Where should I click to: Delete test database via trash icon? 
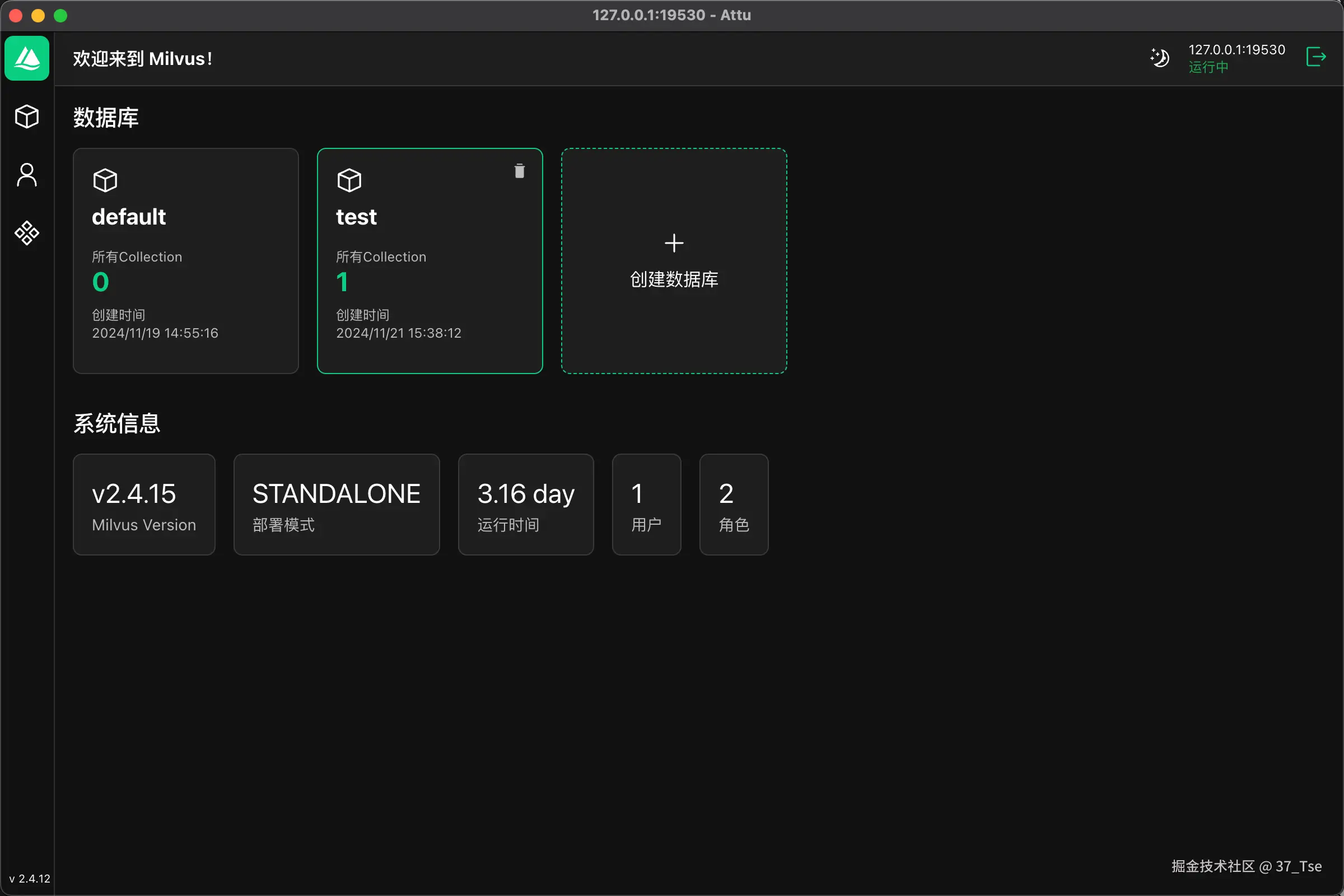520,171
